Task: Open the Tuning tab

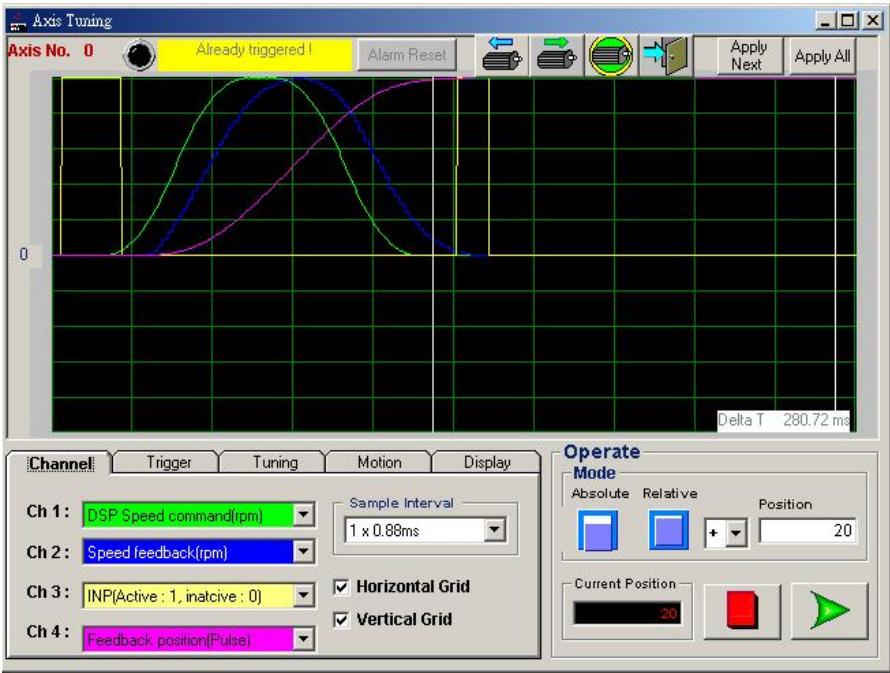Action: (275, 462)
